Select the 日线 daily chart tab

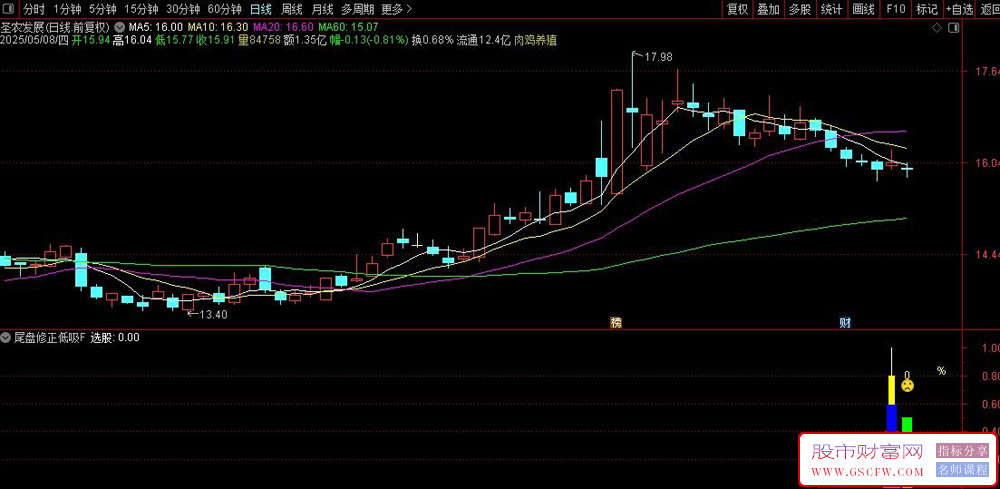pyautogui.click(x=260, y=9)
